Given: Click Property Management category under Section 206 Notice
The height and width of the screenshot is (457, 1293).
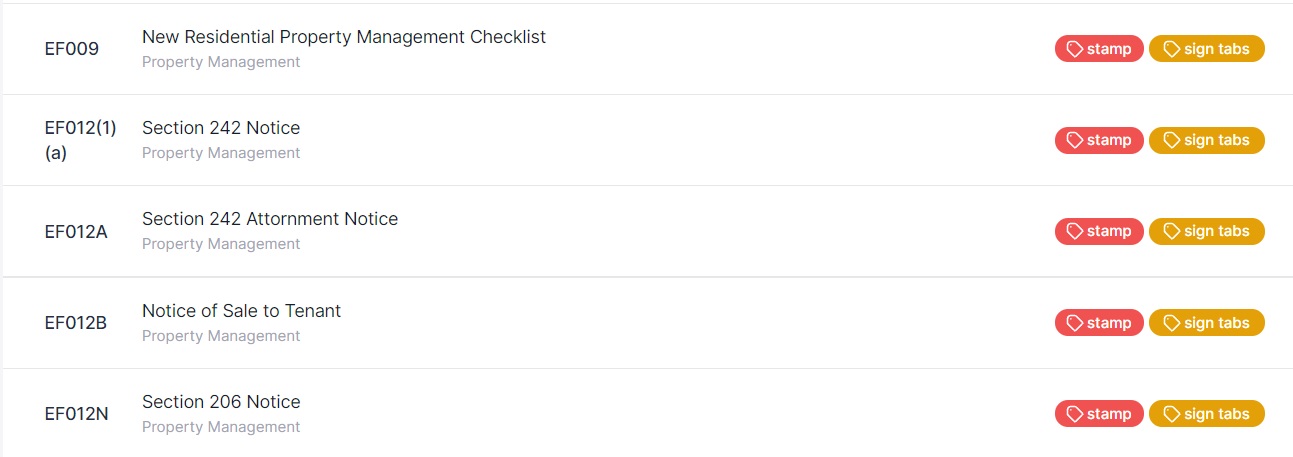Looking at the screenshot, I should 220,427.
